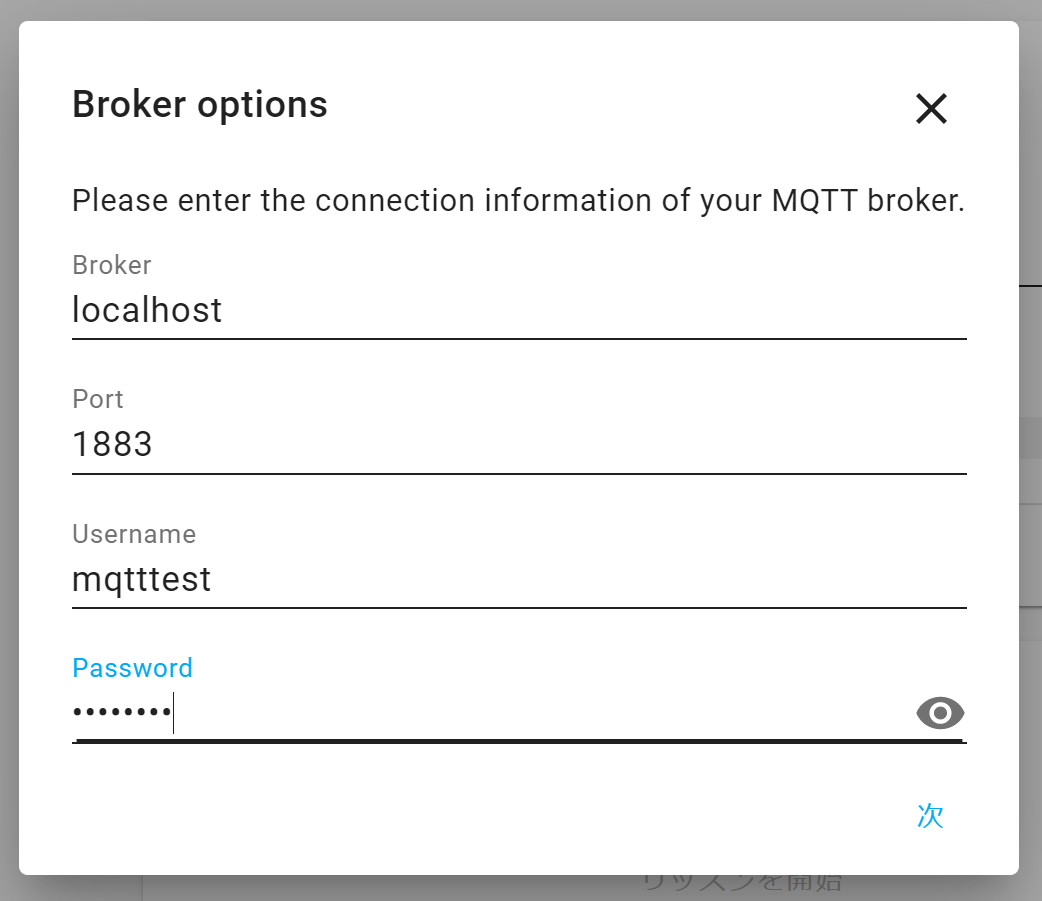Close the Broker options dialog
The width and height of the screenshot is (1042, 901).
pos(931,108)
